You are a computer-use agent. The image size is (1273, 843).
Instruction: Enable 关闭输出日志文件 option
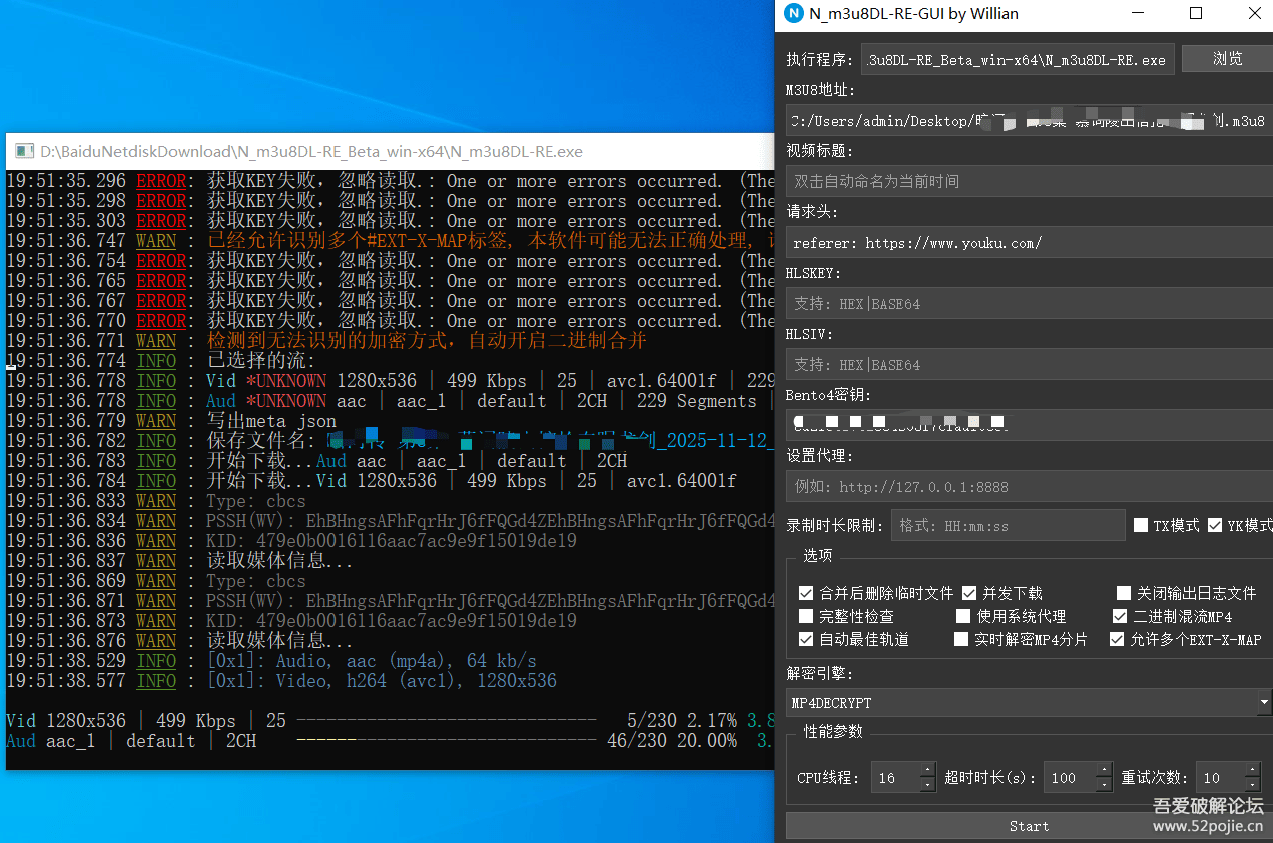[x=1123, y=592]
